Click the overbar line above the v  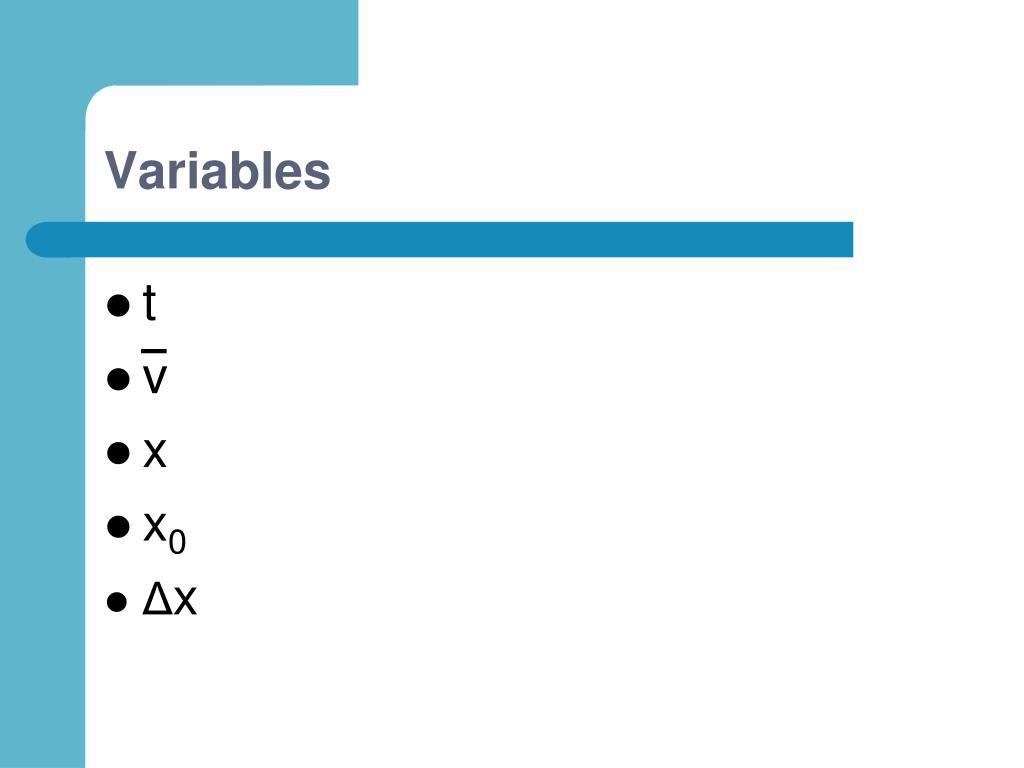(154, 351)
